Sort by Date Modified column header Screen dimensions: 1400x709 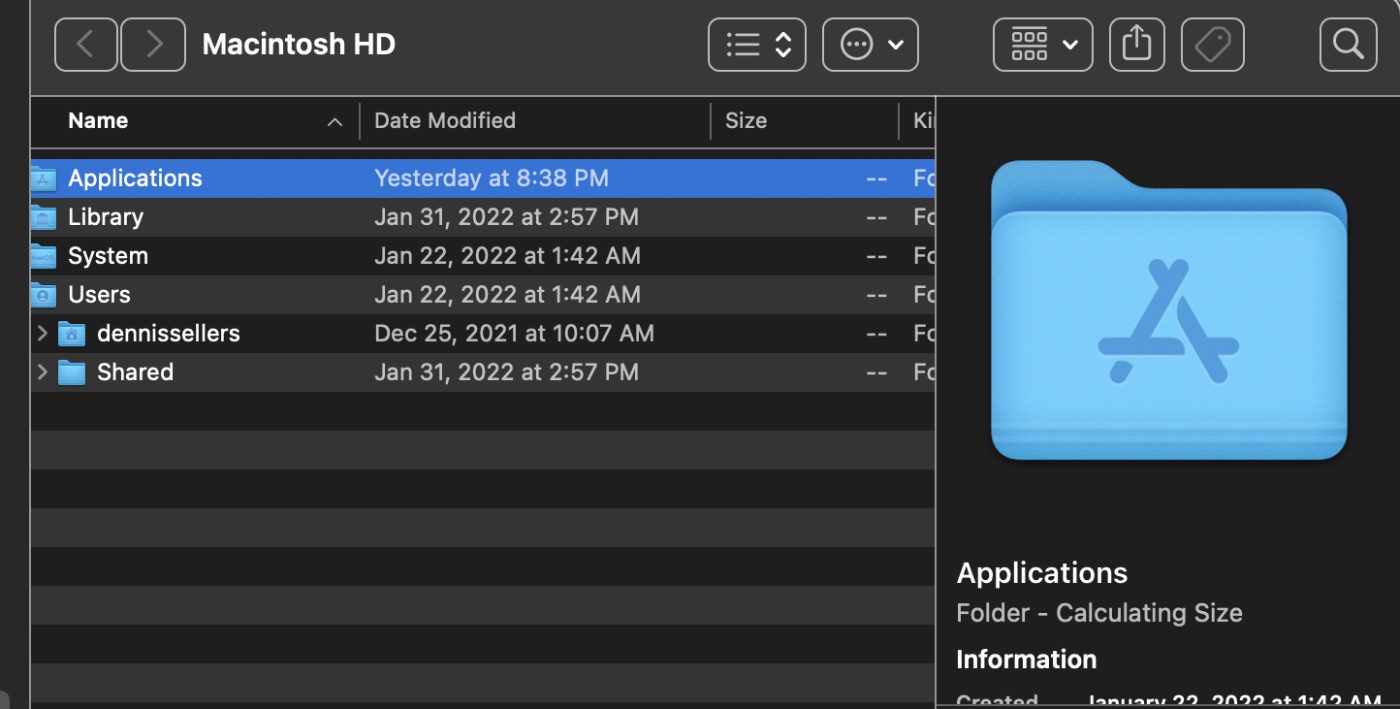(445, 121)
